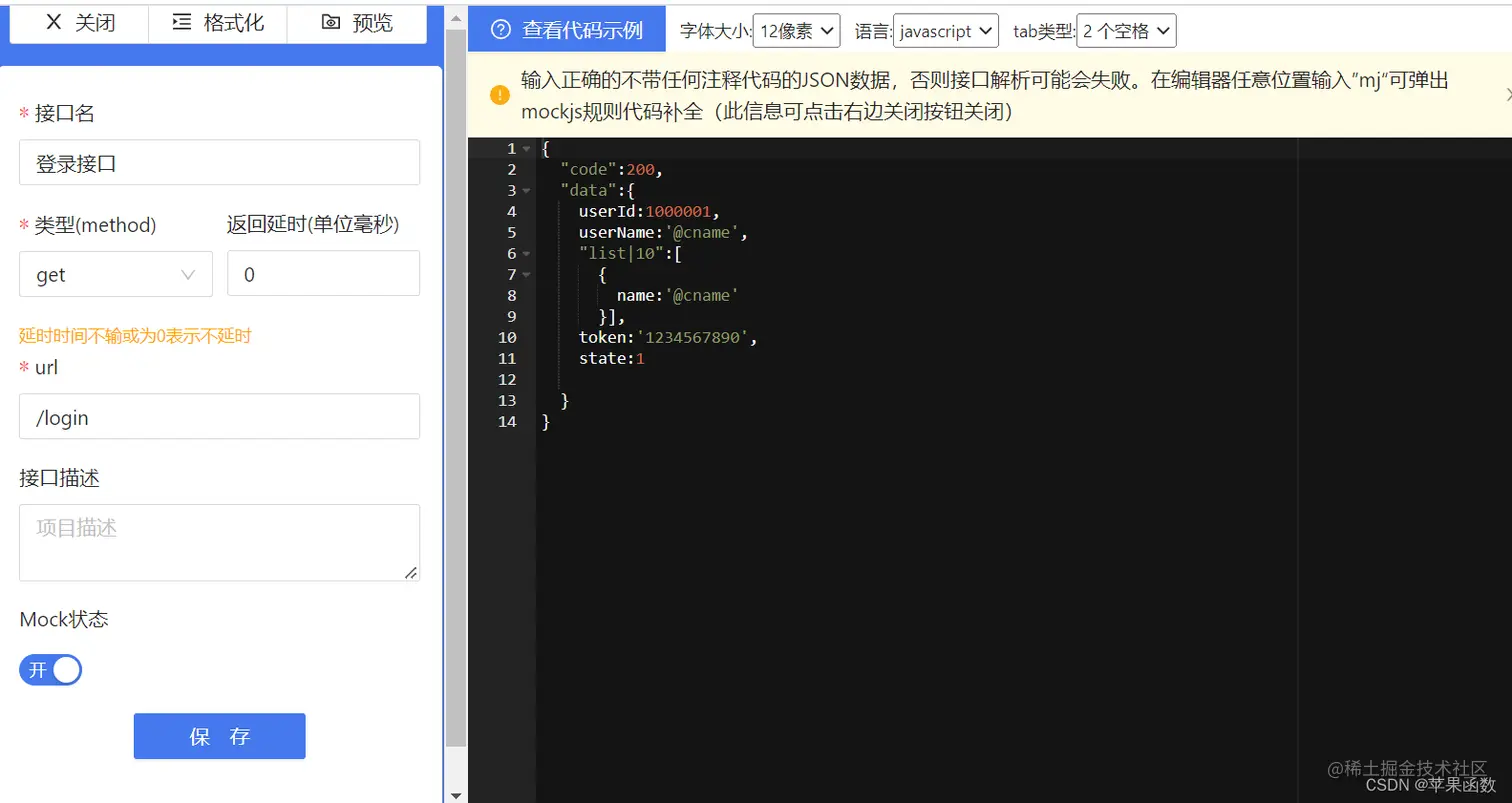Collapse code fold arrow on line 3
The height and width of the screenshot is (803, 1512).
[x=527, y=191]
